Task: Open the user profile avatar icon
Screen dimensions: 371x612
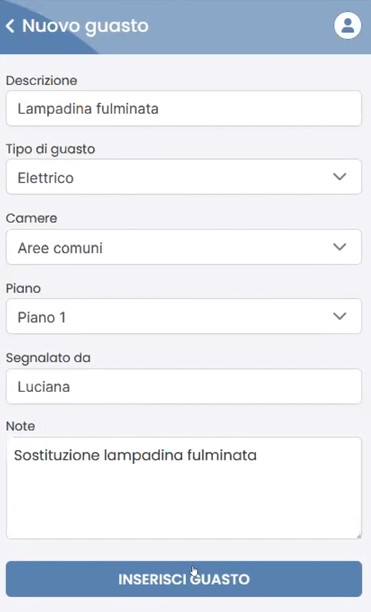Action: click(347, 26)
